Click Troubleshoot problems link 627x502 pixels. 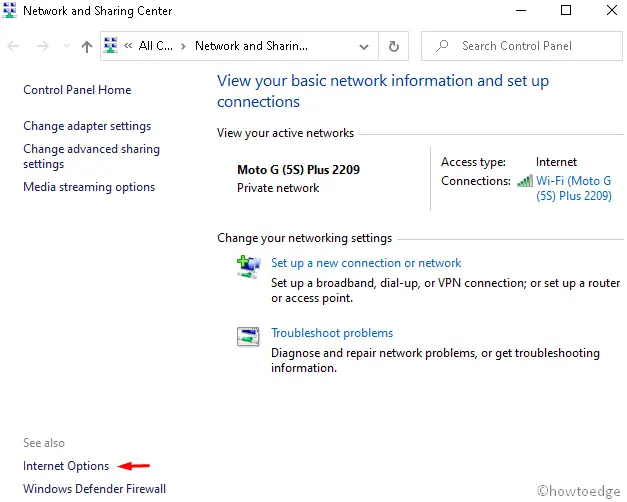coord(332,333)
